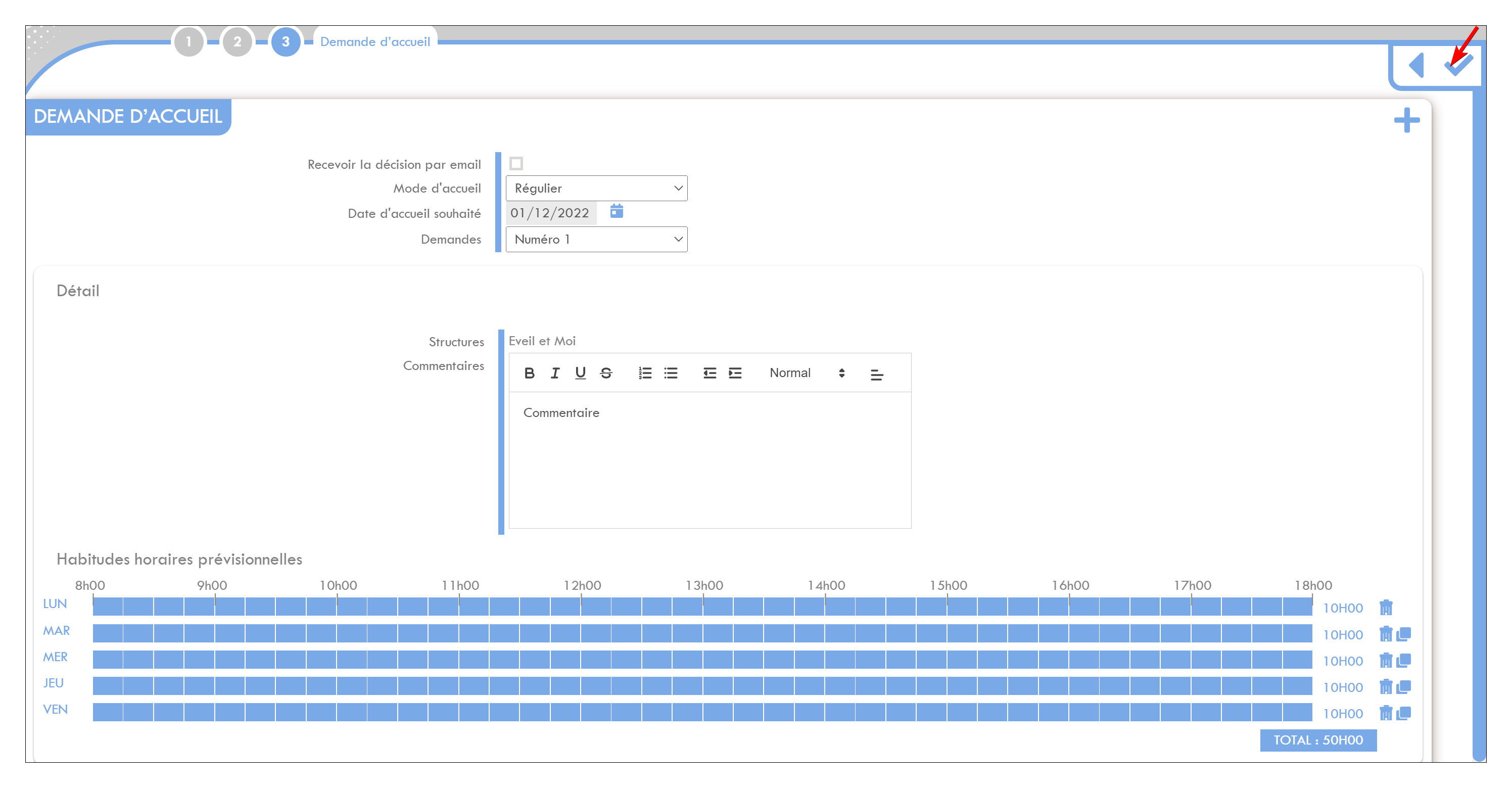
Task: Delete the LUN schedule row
Action: tap(1386, 607)
